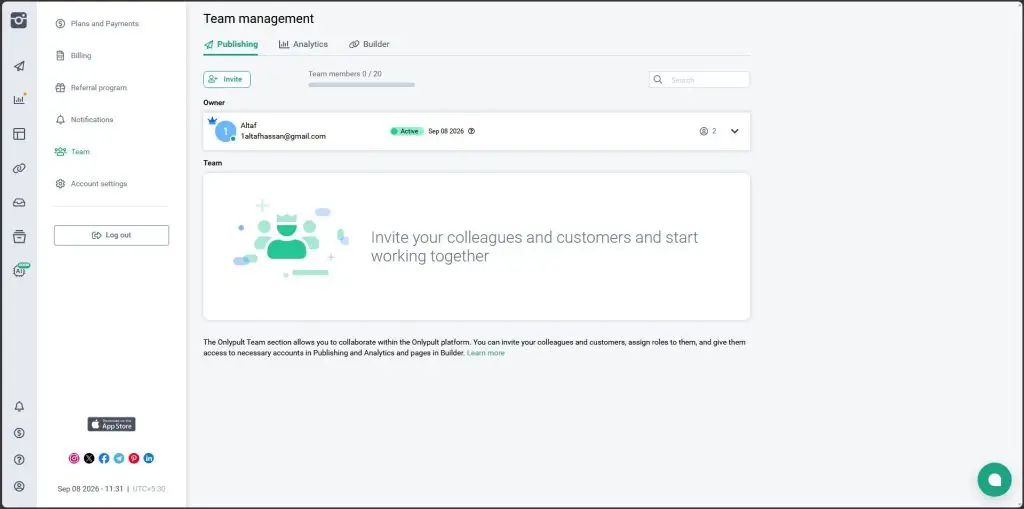The image size is (1024, 509).
Task: Open the analytics chart sidebar icon
Action: click(19, 99)
